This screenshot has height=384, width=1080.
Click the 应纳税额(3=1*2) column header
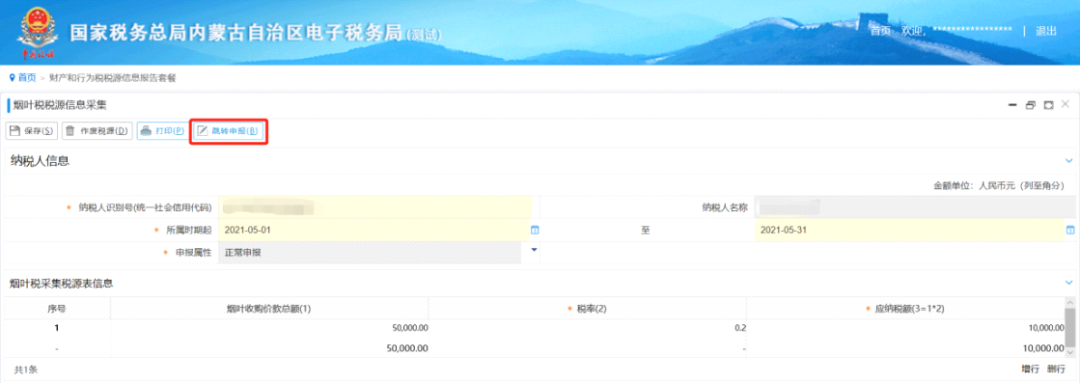coord(905,309)
